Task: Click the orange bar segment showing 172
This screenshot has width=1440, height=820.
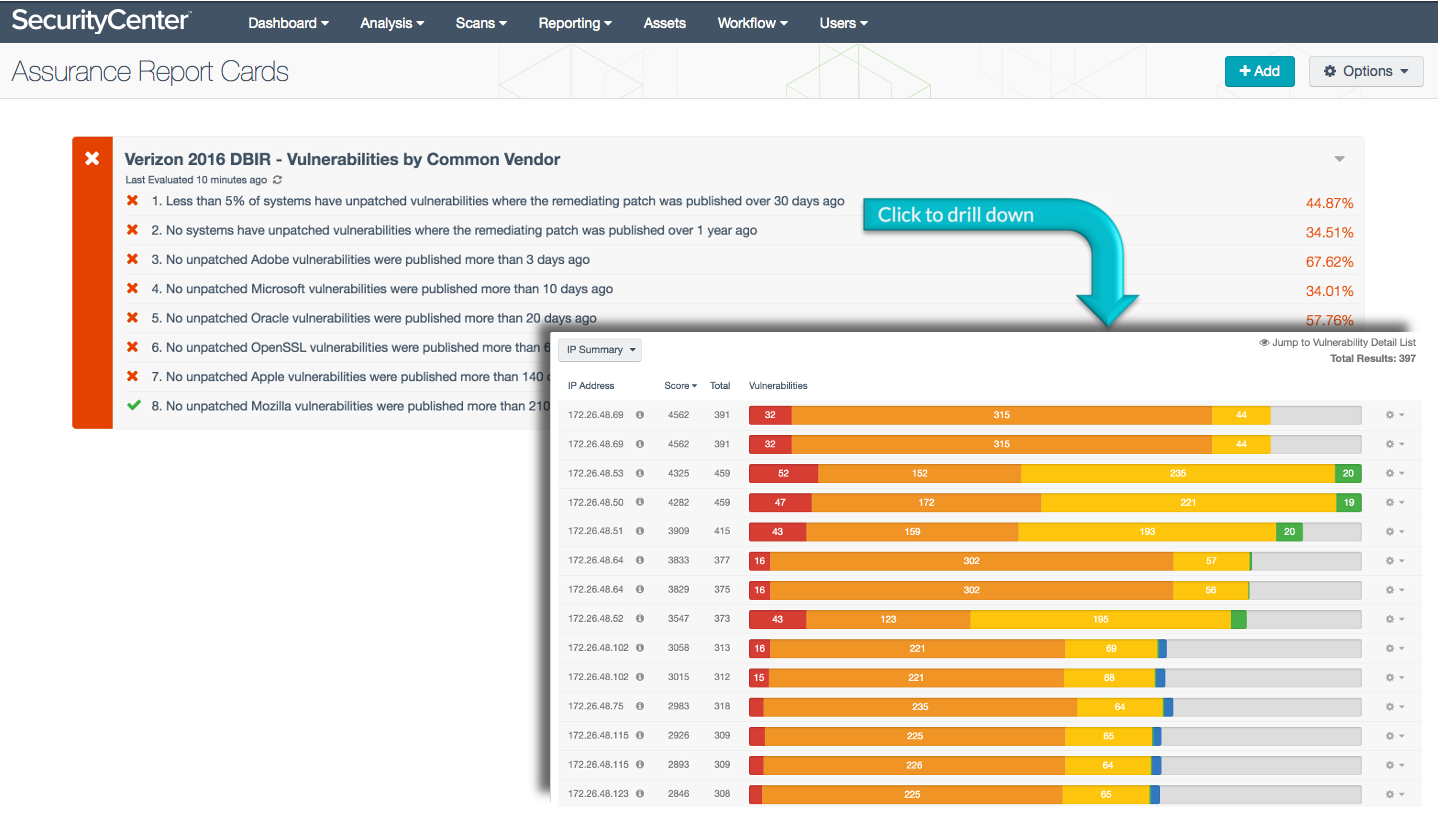Action: tap(926, 502)
